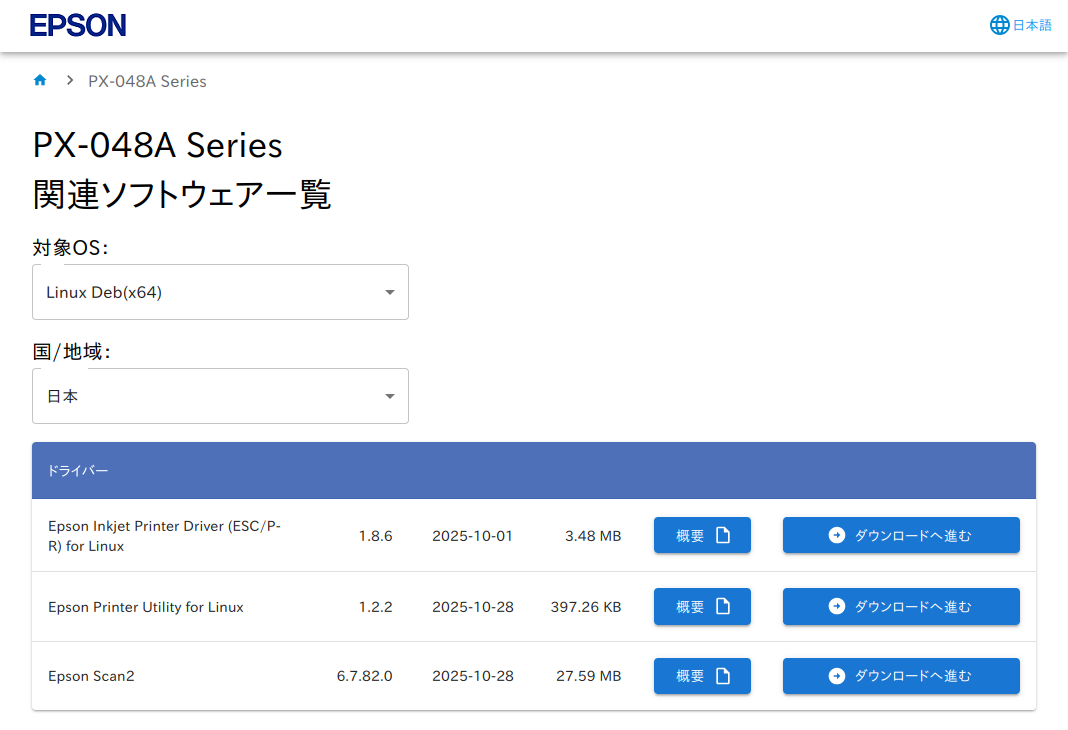Click document icon for Epson Scan2 overview
The height and width of the screenshot is (730, 1068).
coord(723,676)
